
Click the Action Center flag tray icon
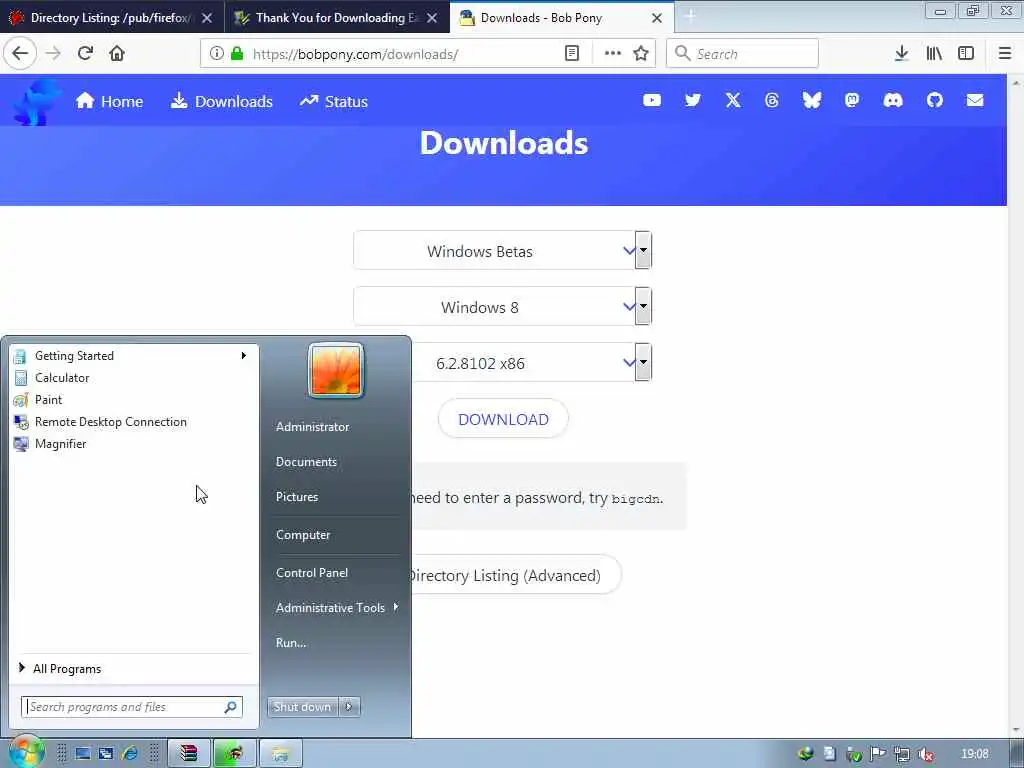point(878,754)
